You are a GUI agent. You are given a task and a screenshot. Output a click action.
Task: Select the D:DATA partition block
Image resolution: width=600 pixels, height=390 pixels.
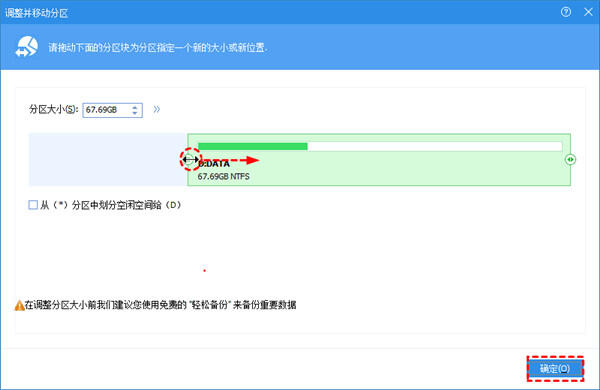[379, 160]
